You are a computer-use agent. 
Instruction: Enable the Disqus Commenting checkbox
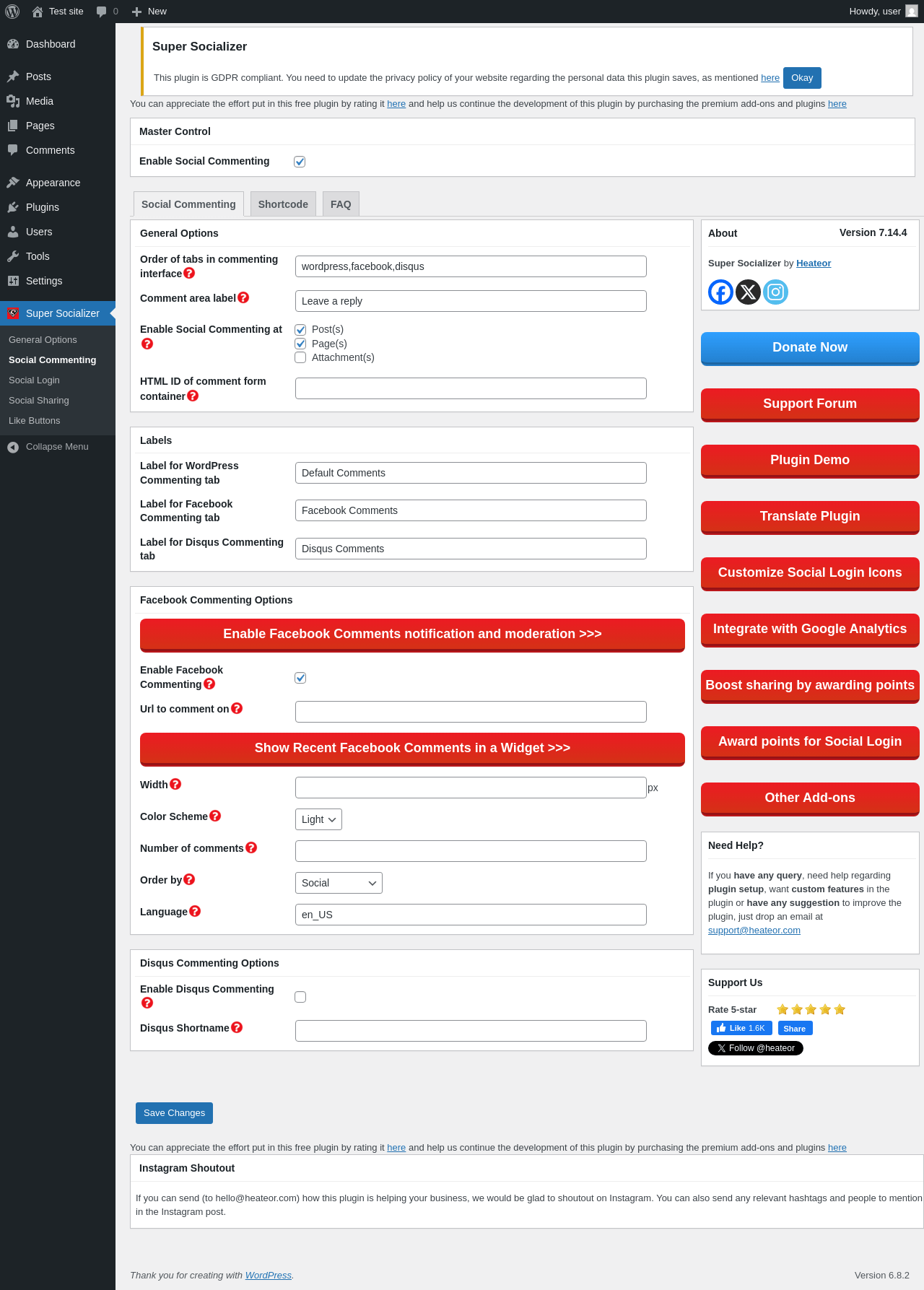pos(300,997)
